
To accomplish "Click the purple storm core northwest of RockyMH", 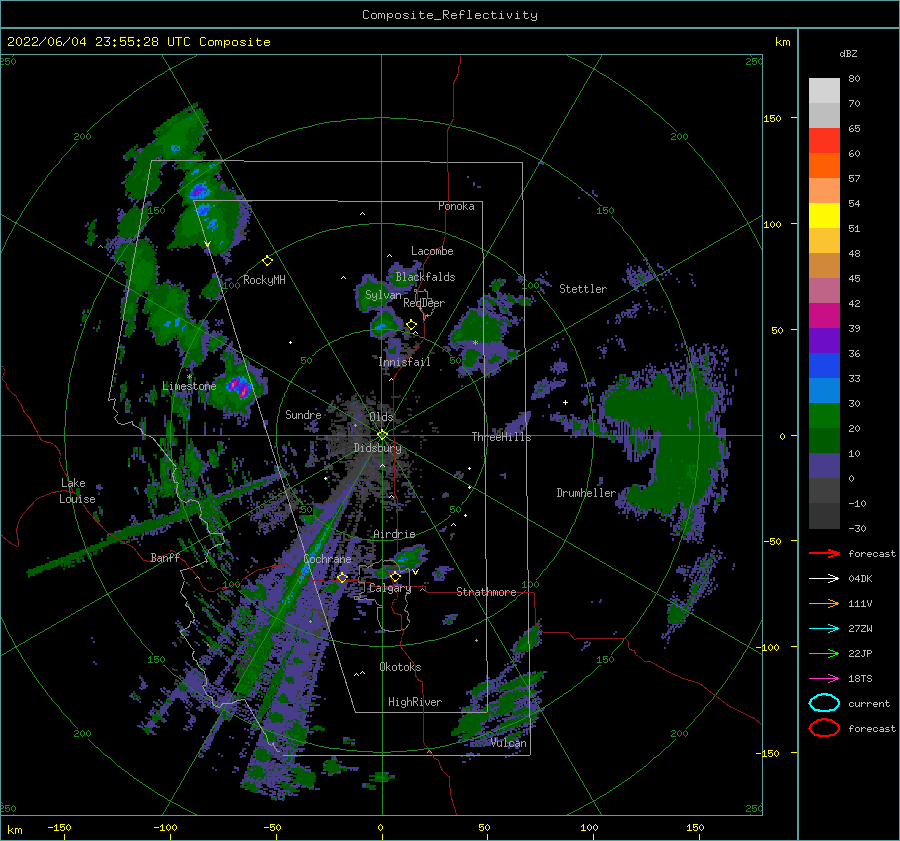I will [x=198, y=190].
